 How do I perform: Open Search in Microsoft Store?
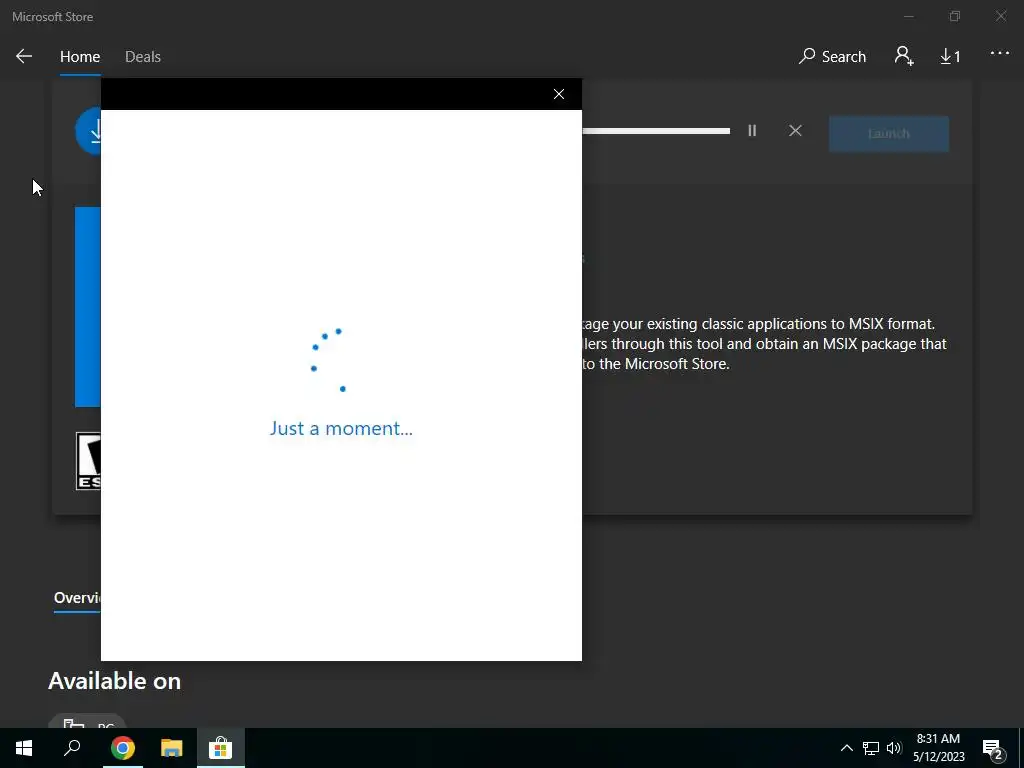click(833, 57)
